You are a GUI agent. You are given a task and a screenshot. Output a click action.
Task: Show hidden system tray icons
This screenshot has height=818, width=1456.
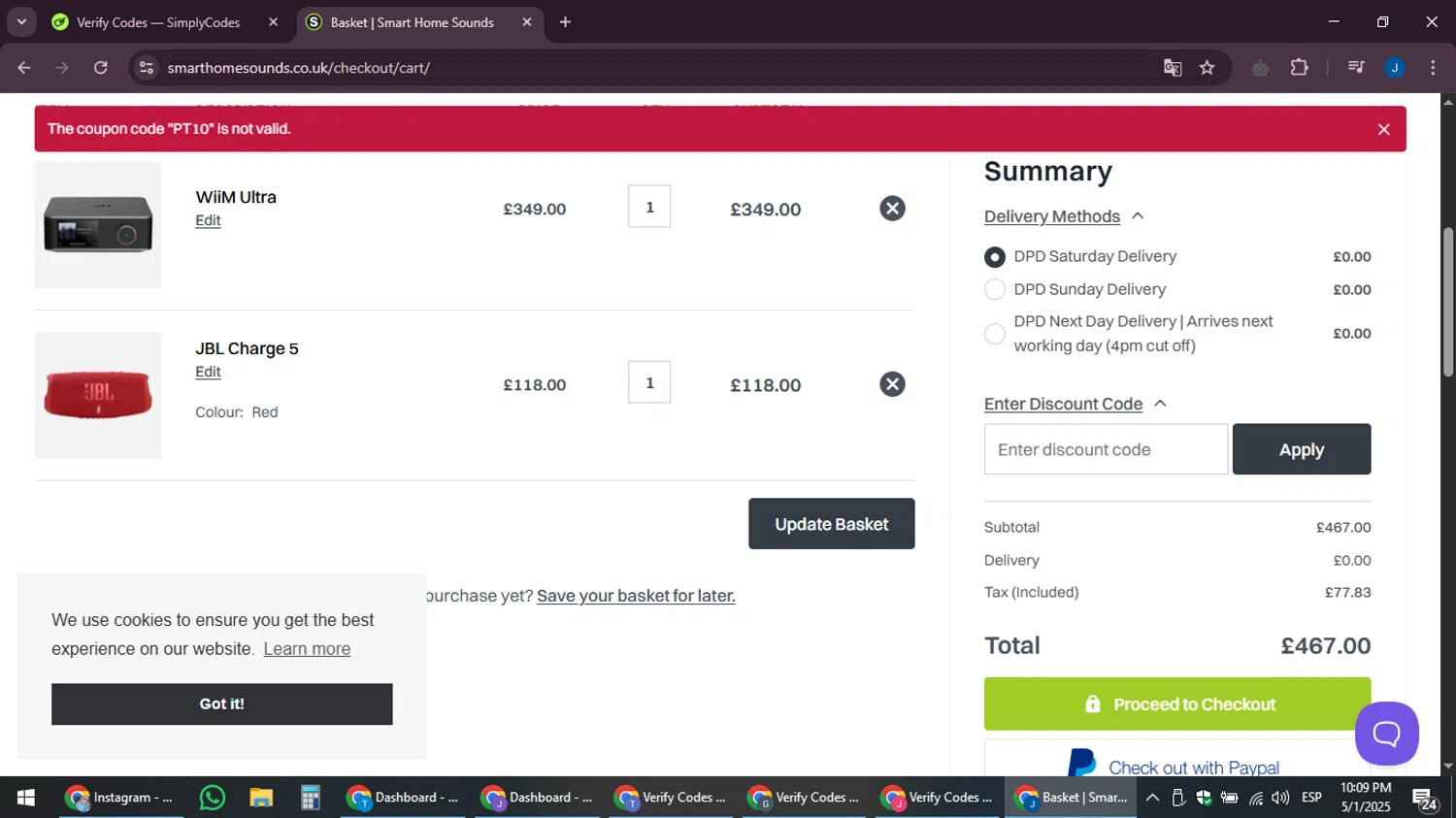pyautogui.click(x=1152, y=798)
